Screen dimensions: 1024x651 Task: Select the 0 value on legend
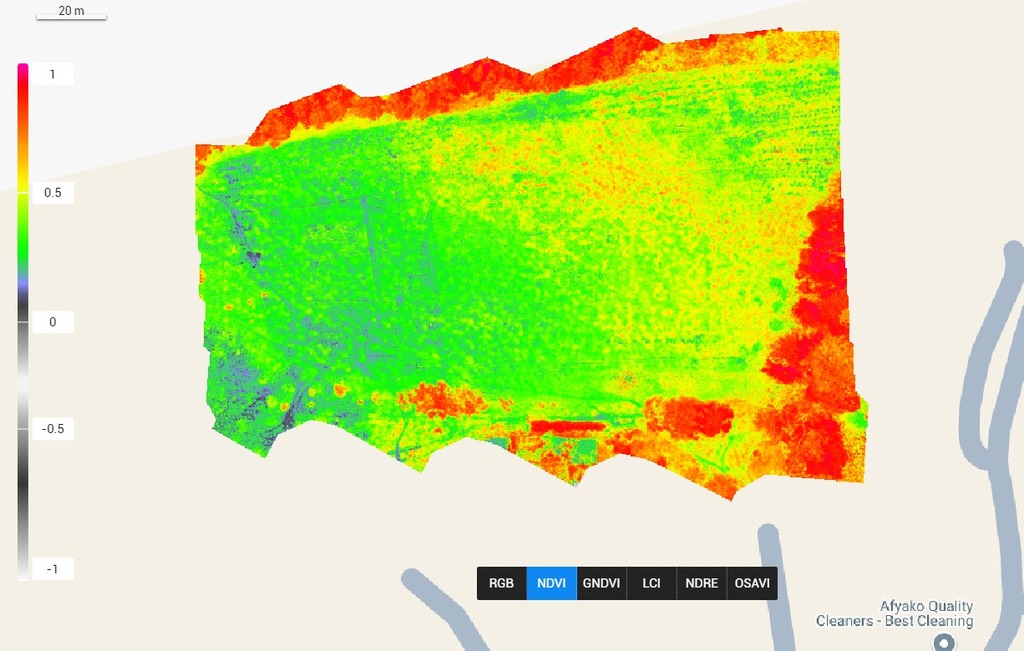click(x=52, y=322)
